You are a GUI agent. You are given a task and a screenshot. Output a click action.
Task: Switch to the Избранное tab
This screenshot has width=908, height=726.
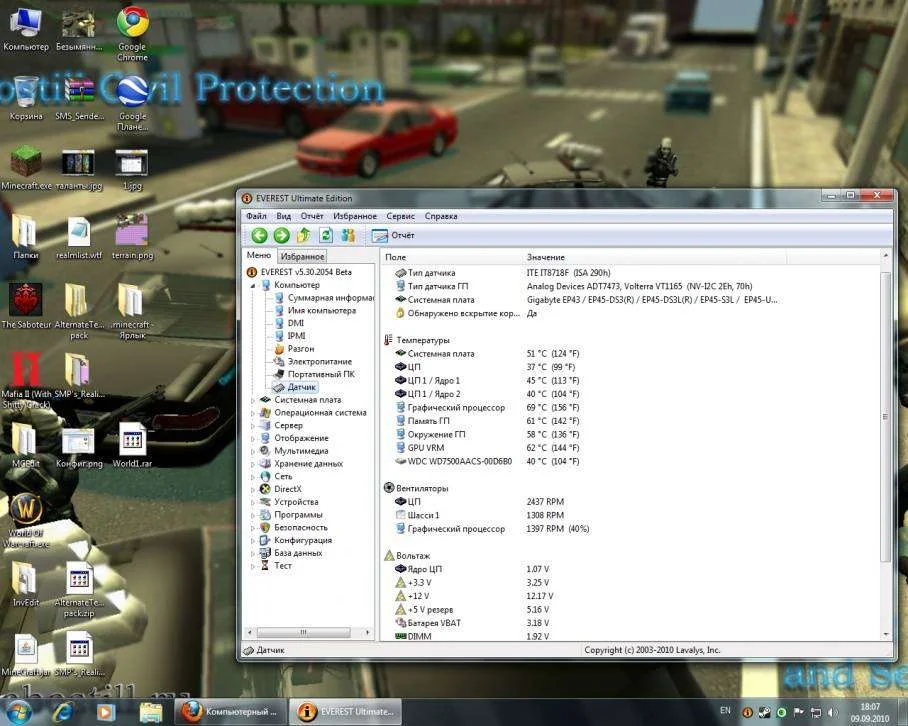[302, 257]
